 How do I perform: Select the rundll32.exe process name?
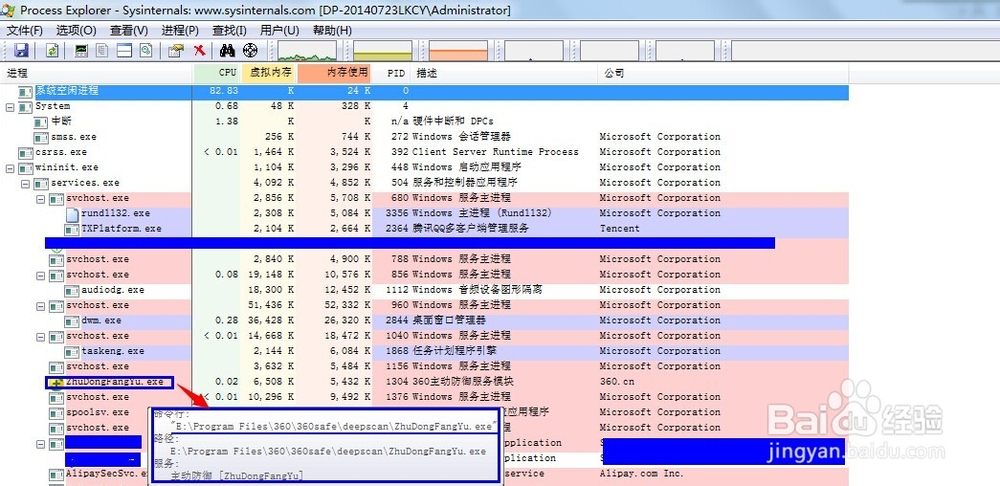click(115, 214)
